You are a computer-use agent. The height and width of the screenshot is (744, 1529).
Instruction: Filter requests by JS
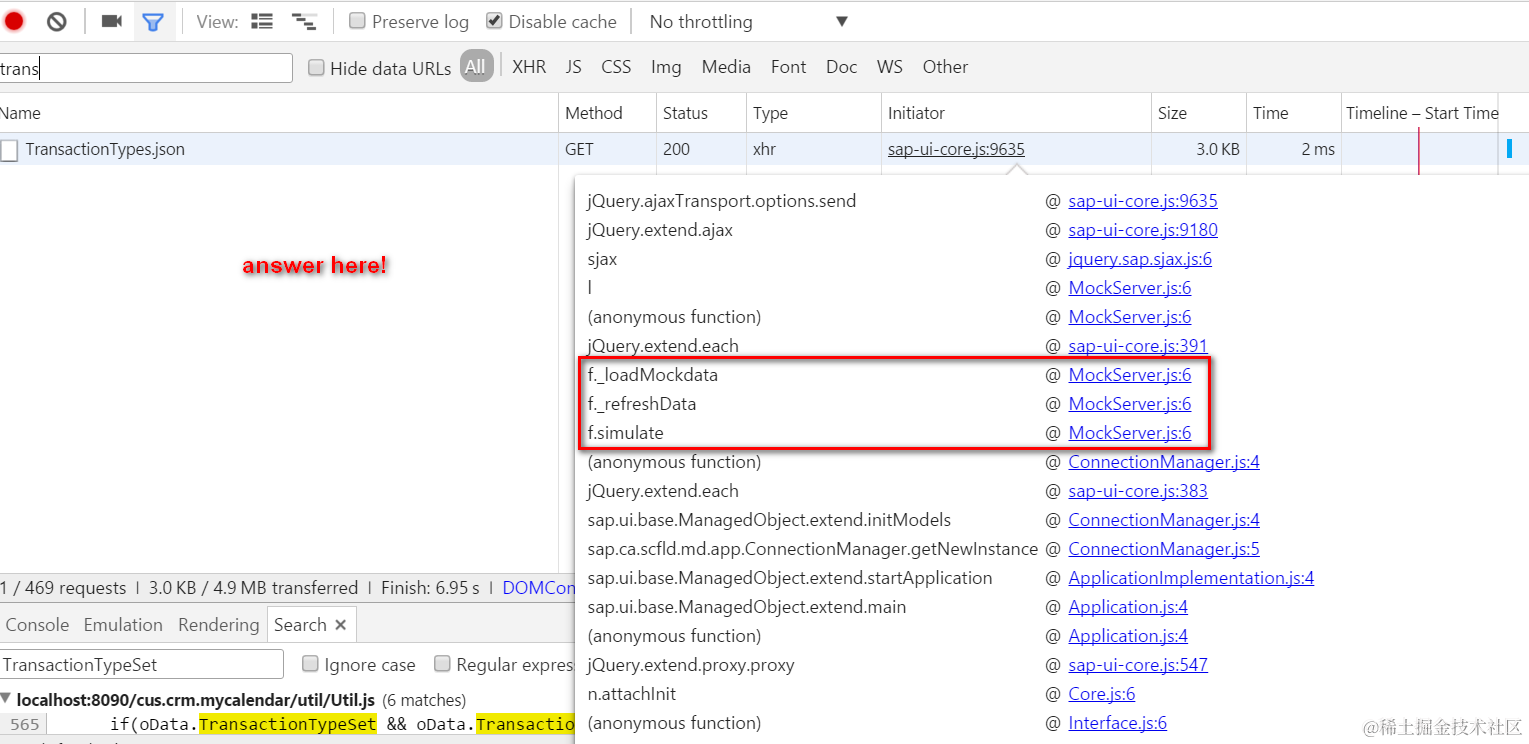tap(573, 67)
